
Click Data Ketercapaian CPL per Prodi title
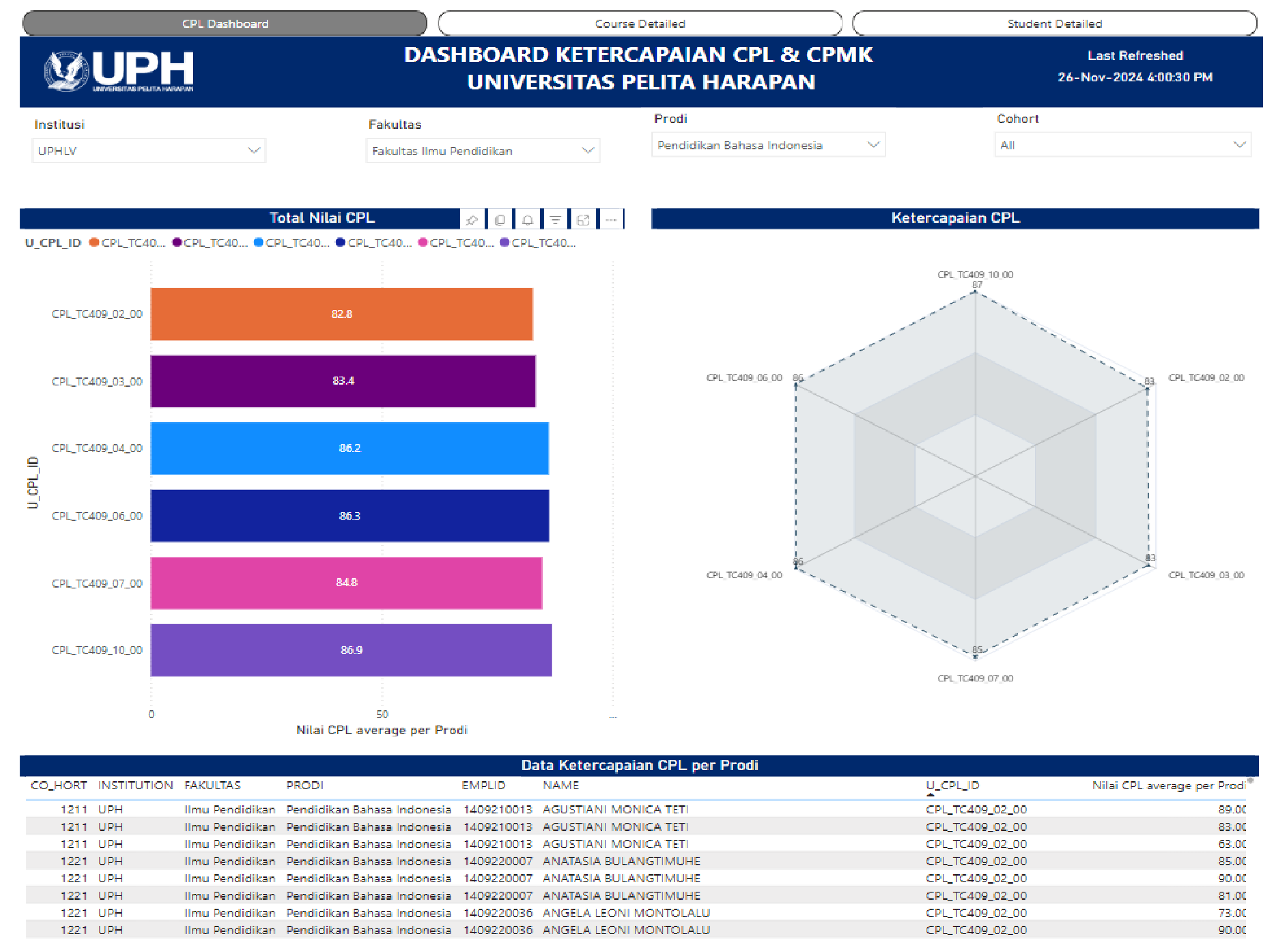point(640,766)
